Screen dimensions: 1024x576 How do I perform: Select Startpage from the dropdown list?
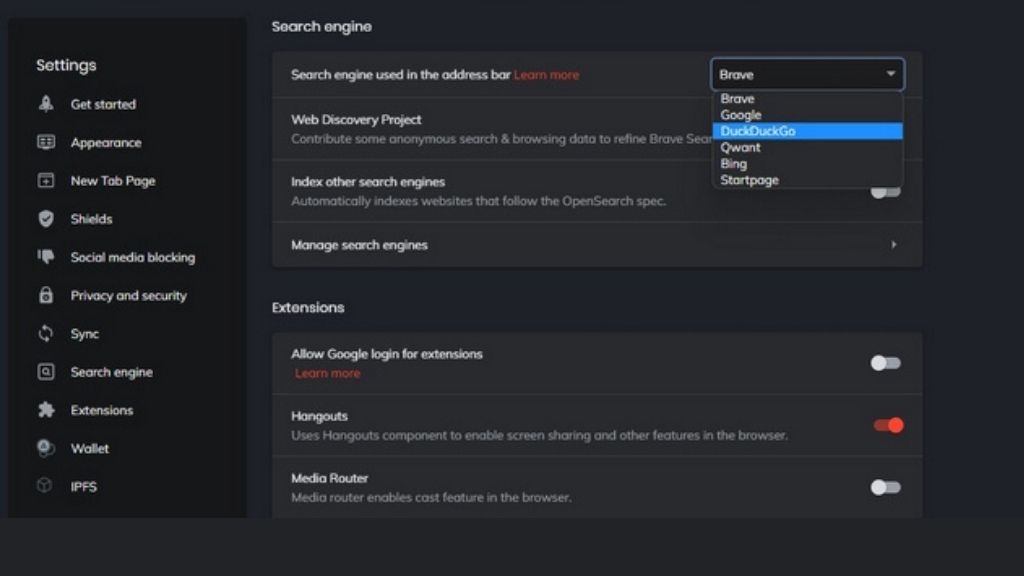point(807,180)
